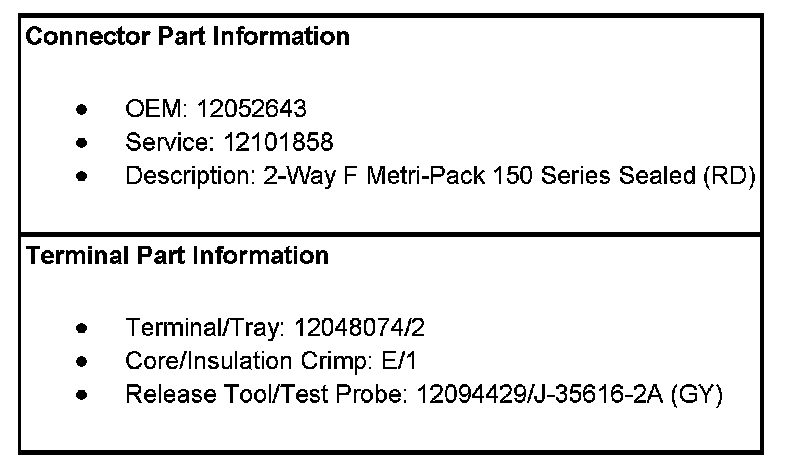The image size is (800, 468).
Task: Click the bullet beside Core/Insulation Crimp
Action: (x=82, y=362)
